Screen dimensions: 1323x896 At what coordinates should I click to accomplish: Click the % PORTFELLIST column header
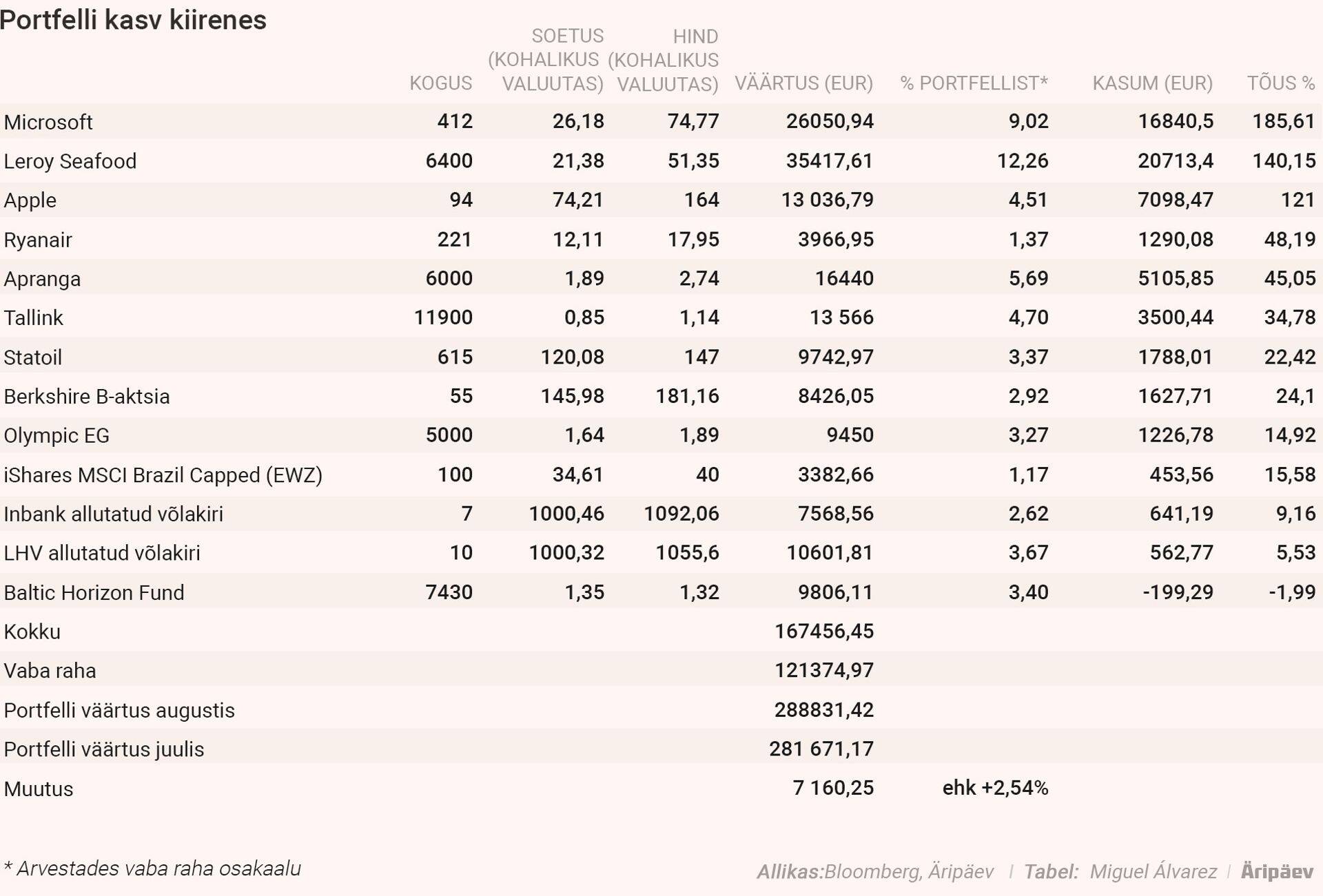tap(973, 83)
